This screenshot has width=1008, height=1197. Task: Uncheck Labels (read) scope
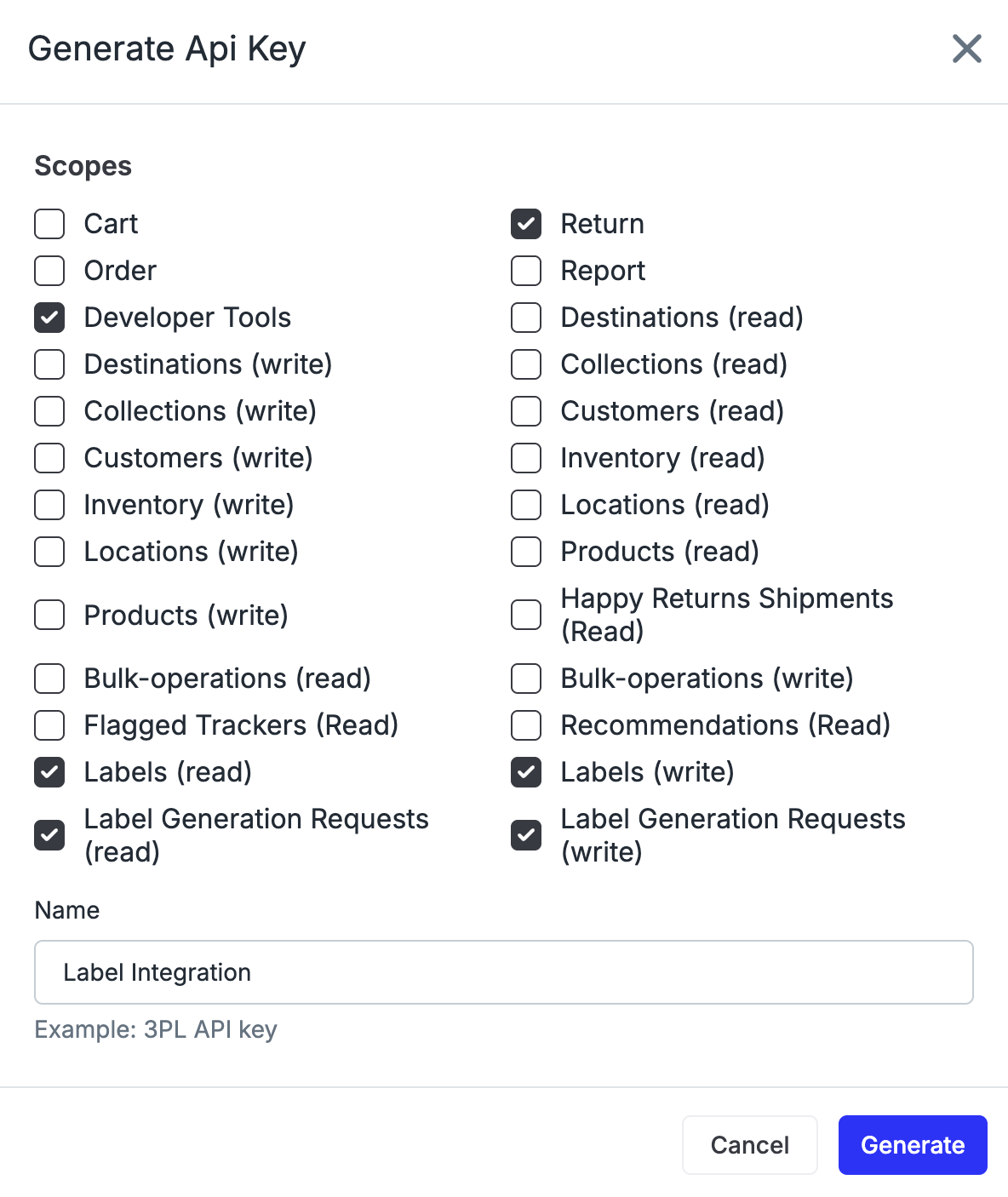49,772
